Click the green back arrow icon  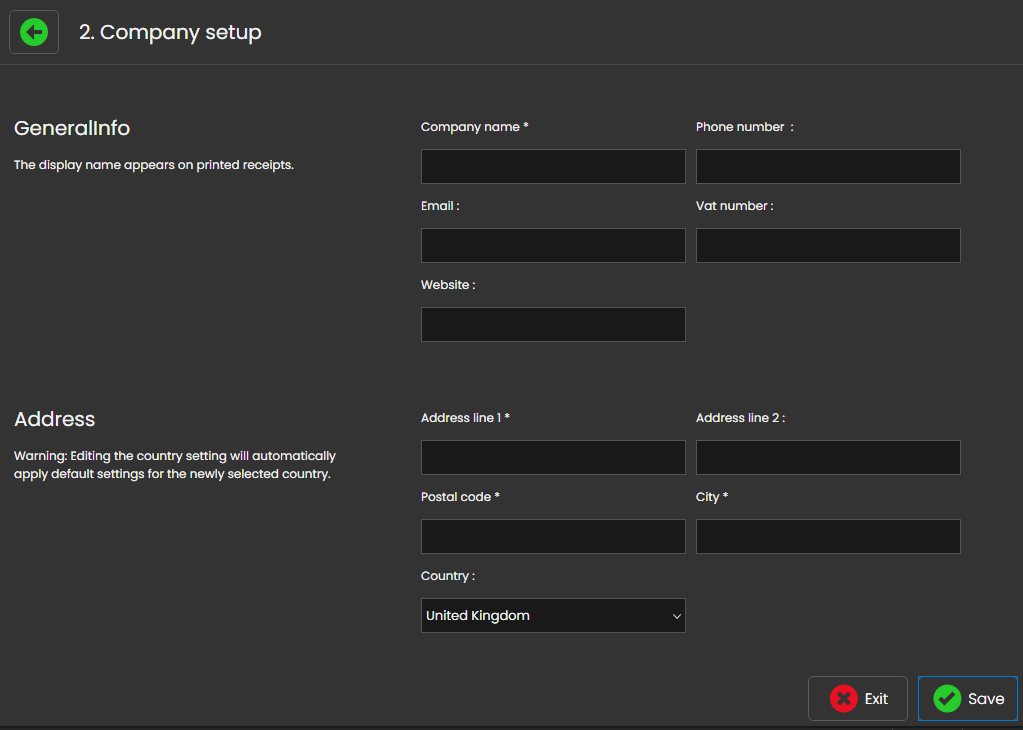tap(34, 32)
